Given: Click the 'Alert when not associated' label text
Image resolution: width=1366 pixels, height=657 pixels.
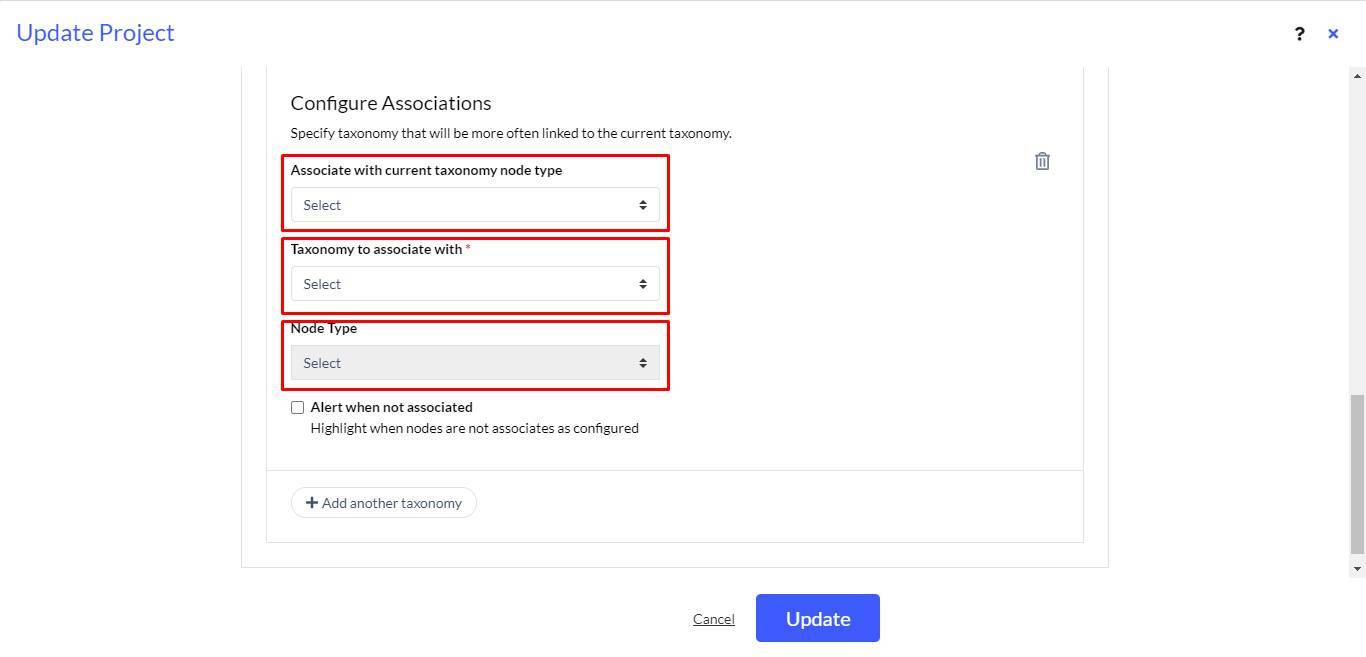Looking at the screenshot, I should click(392, 407).
